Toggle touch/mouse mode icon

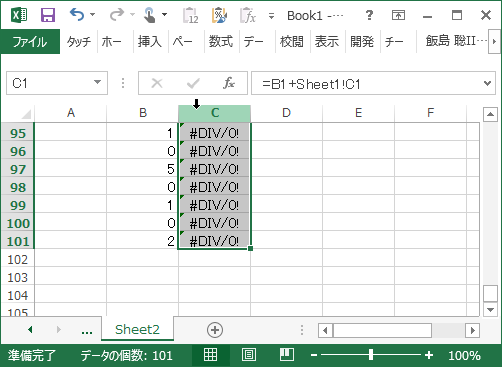click(x=149, y=15)
